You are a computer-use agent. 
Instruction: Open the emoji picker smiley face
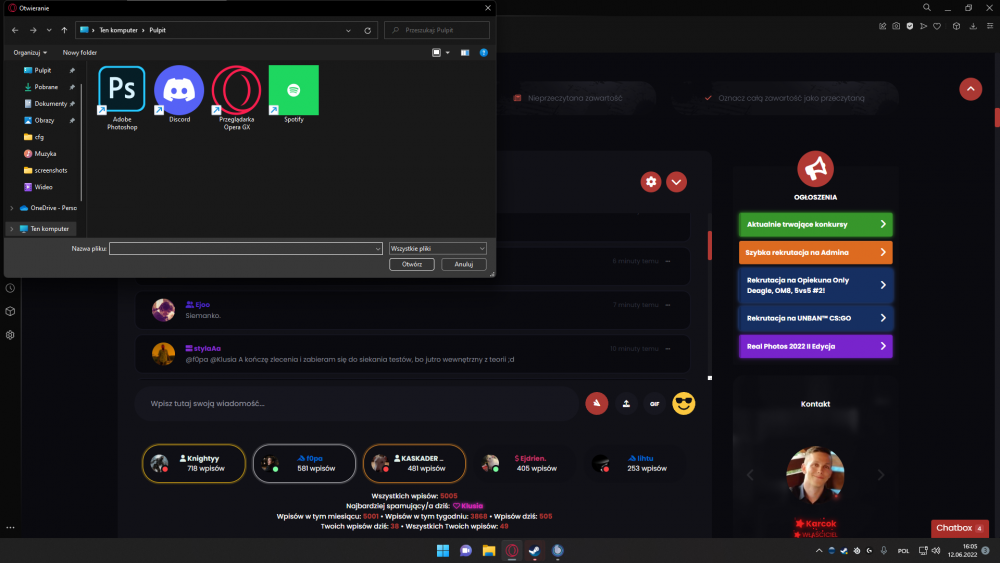pyautogui.click(x=684, y=404)
